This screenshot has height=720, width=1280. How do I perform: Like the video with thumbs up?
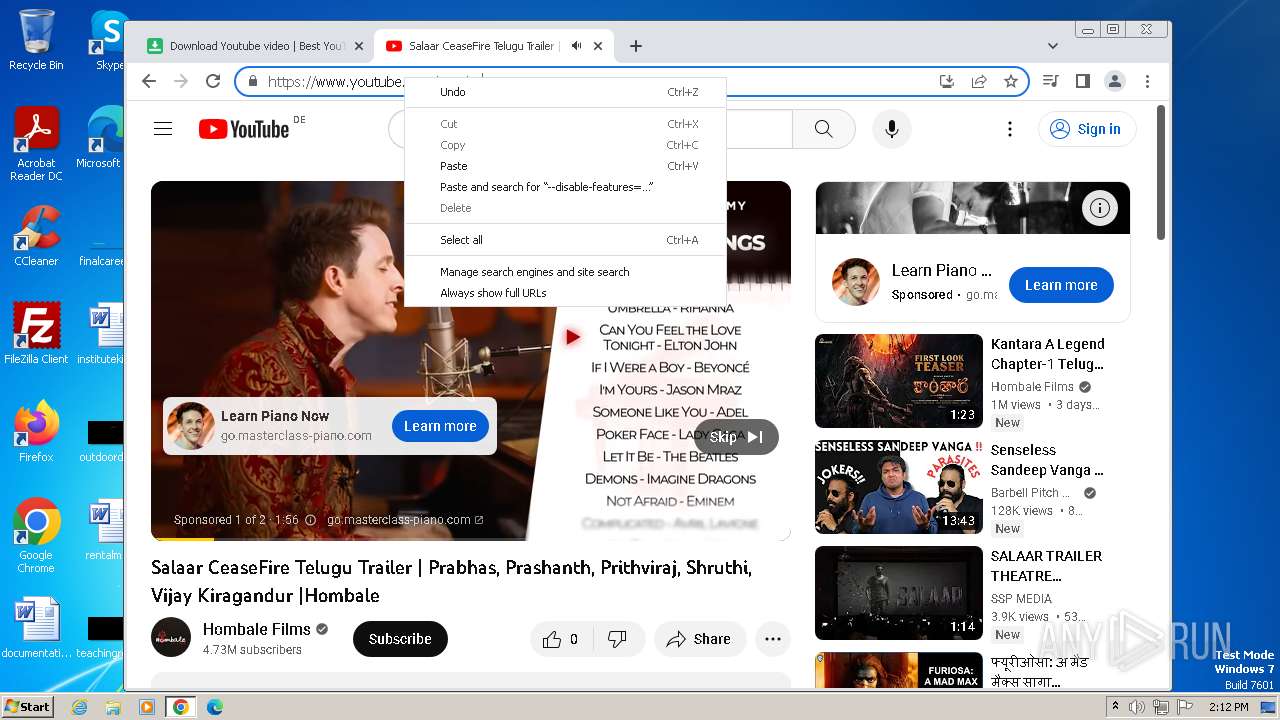coord(561,639)
